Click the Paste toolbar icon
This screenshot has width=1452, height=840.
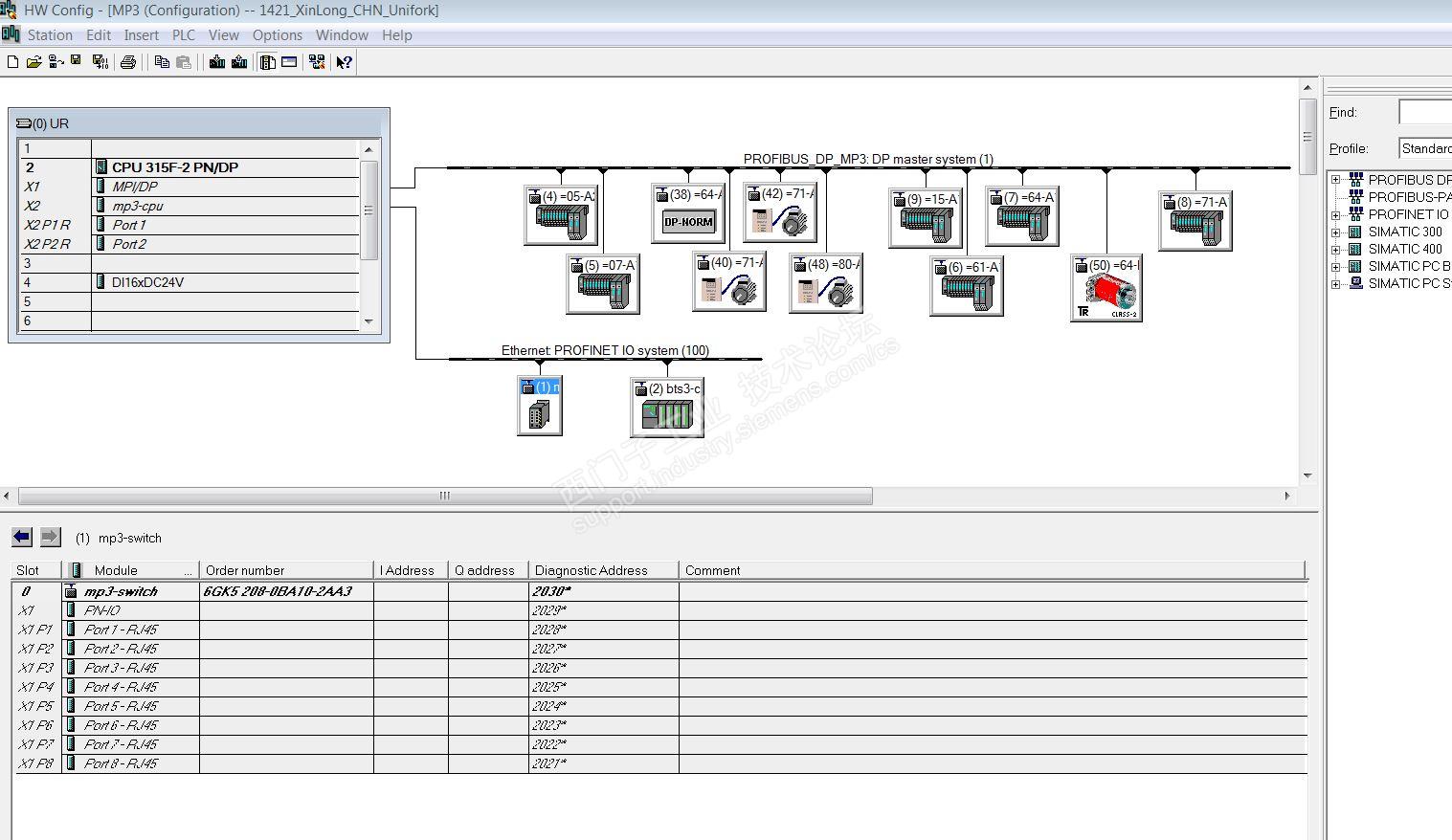184,62
